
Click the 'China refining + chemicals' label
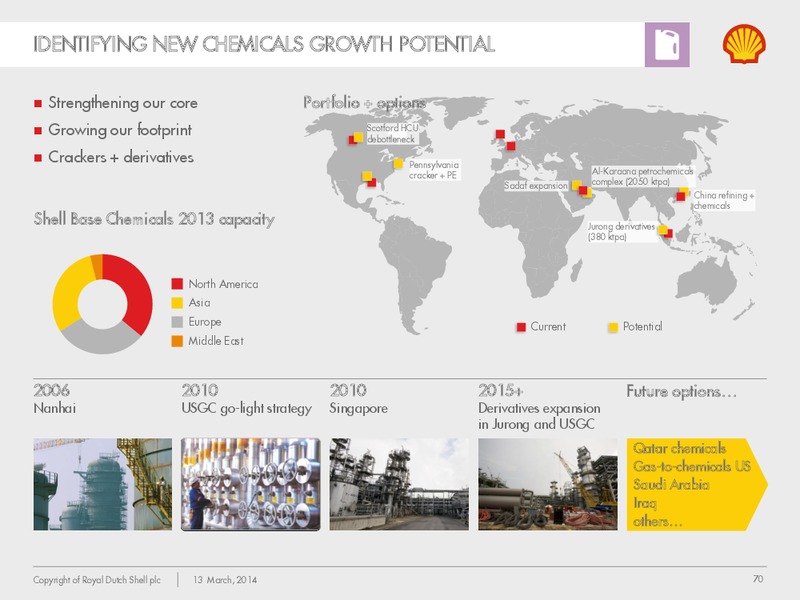(723, 201)
